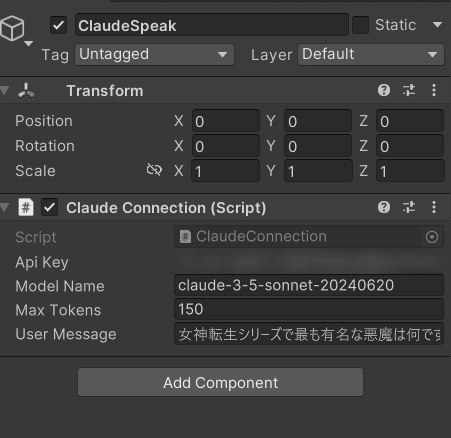Screen dimensions: 451x438
Task: Click the Max Tokens field
Action: coord(309,309)
